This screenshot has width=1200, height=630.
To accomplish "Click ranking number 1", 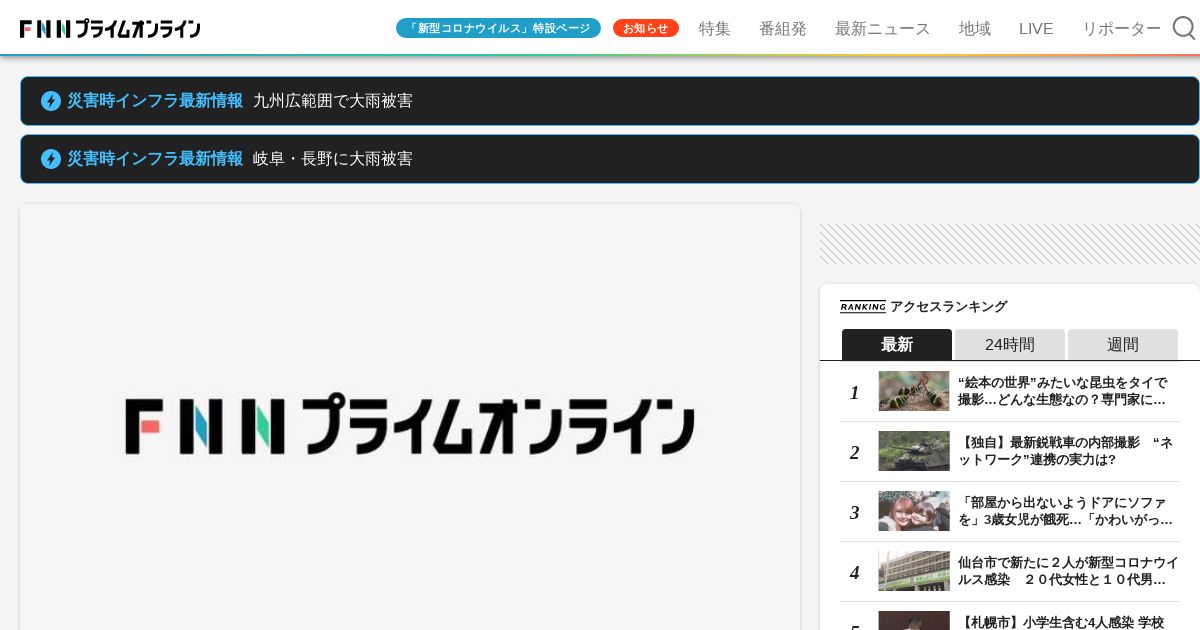I will click(x=854, y=392).
